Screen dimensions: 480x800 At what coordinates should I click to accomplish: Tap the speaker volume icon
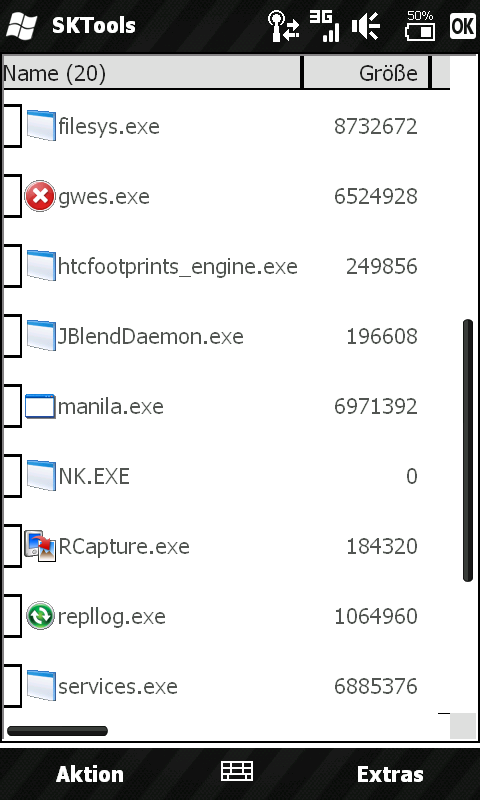366,26
